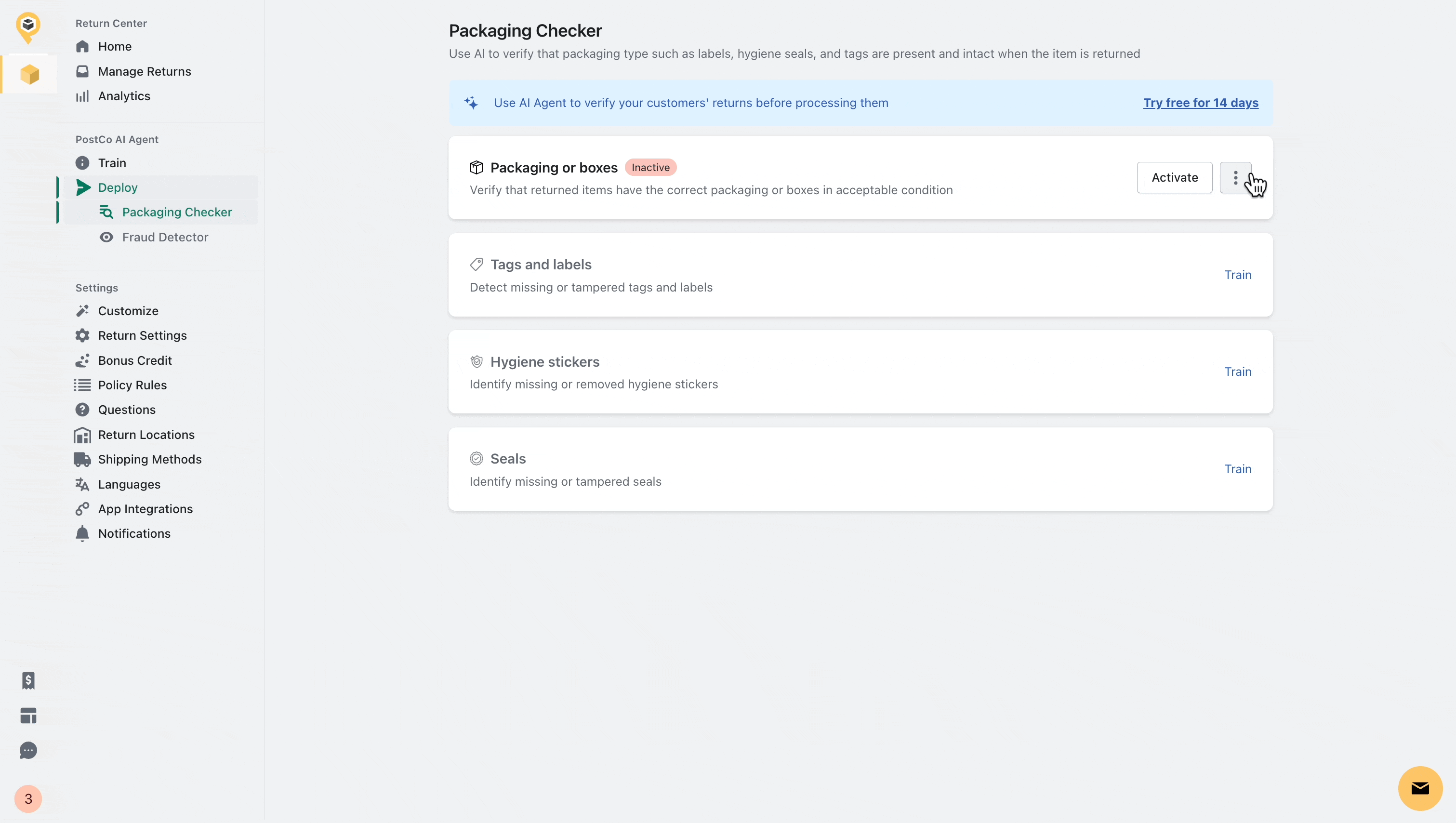Viewport: 1456px width, 823px height.
Task: Click the Policy Rules list icon
Action: (82, 385)
